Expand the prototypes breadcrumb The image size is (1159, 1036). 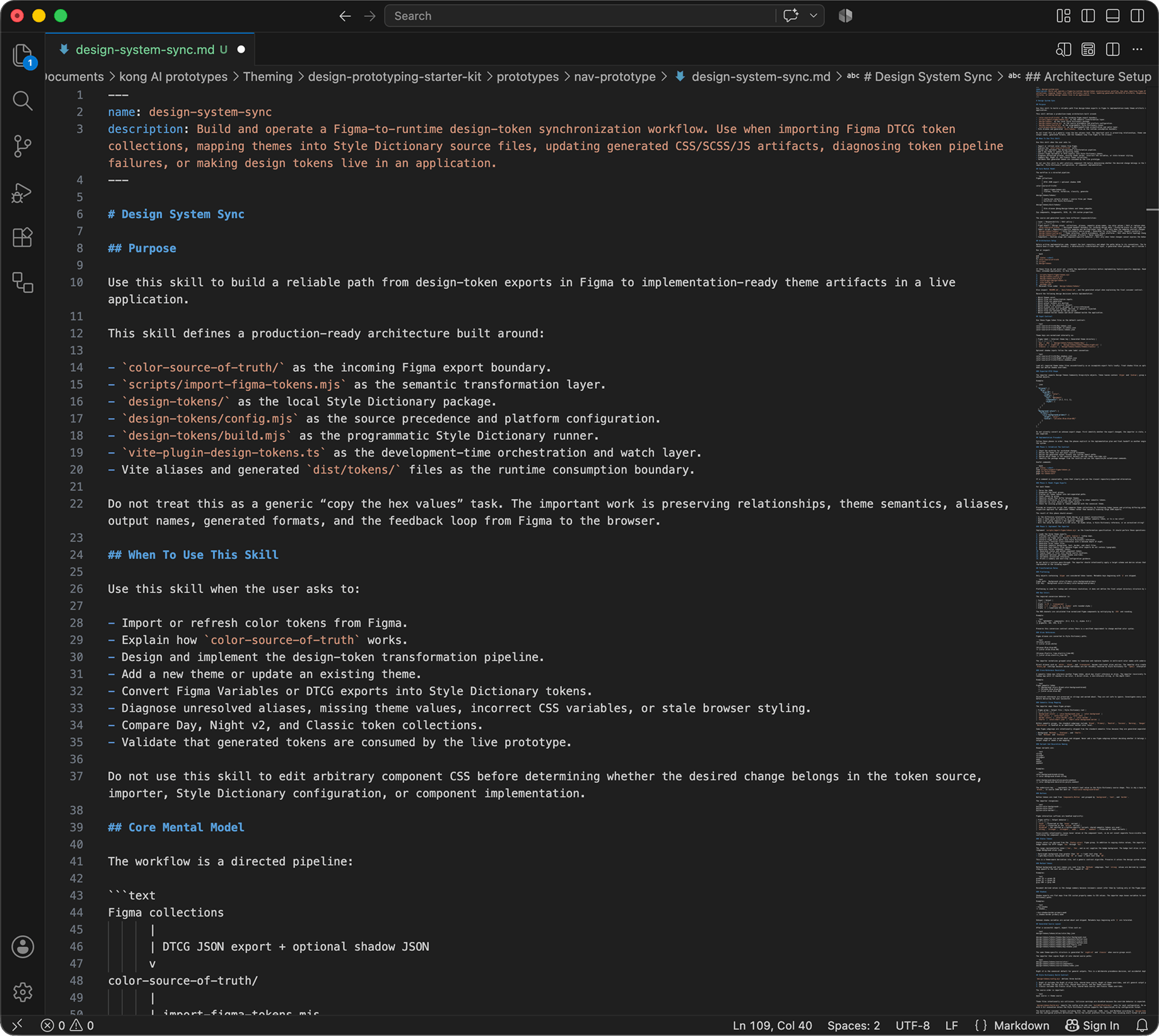[528, 77]
